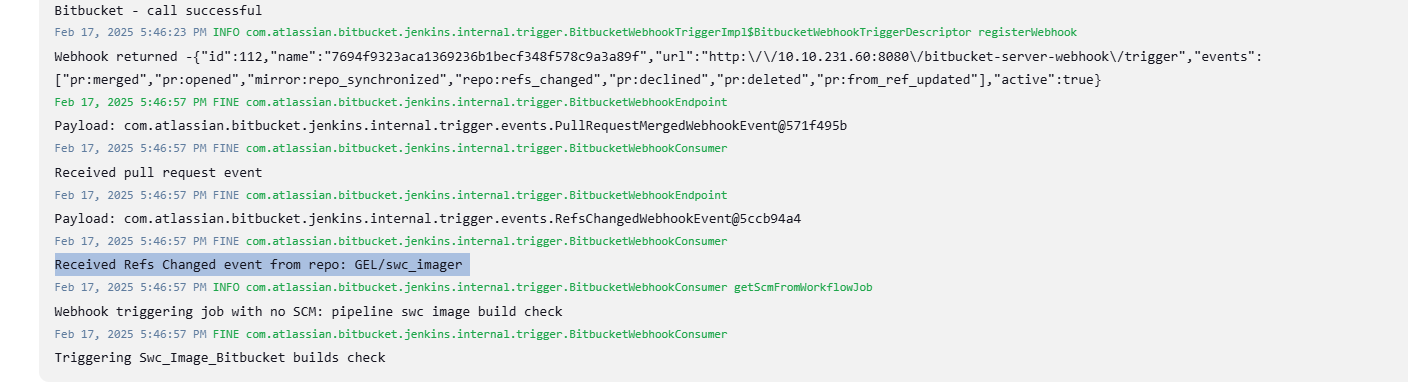Viewport: 1408px width, 387px height.
Task: Click the pr:merged events list line
Action: click(577, 80)
